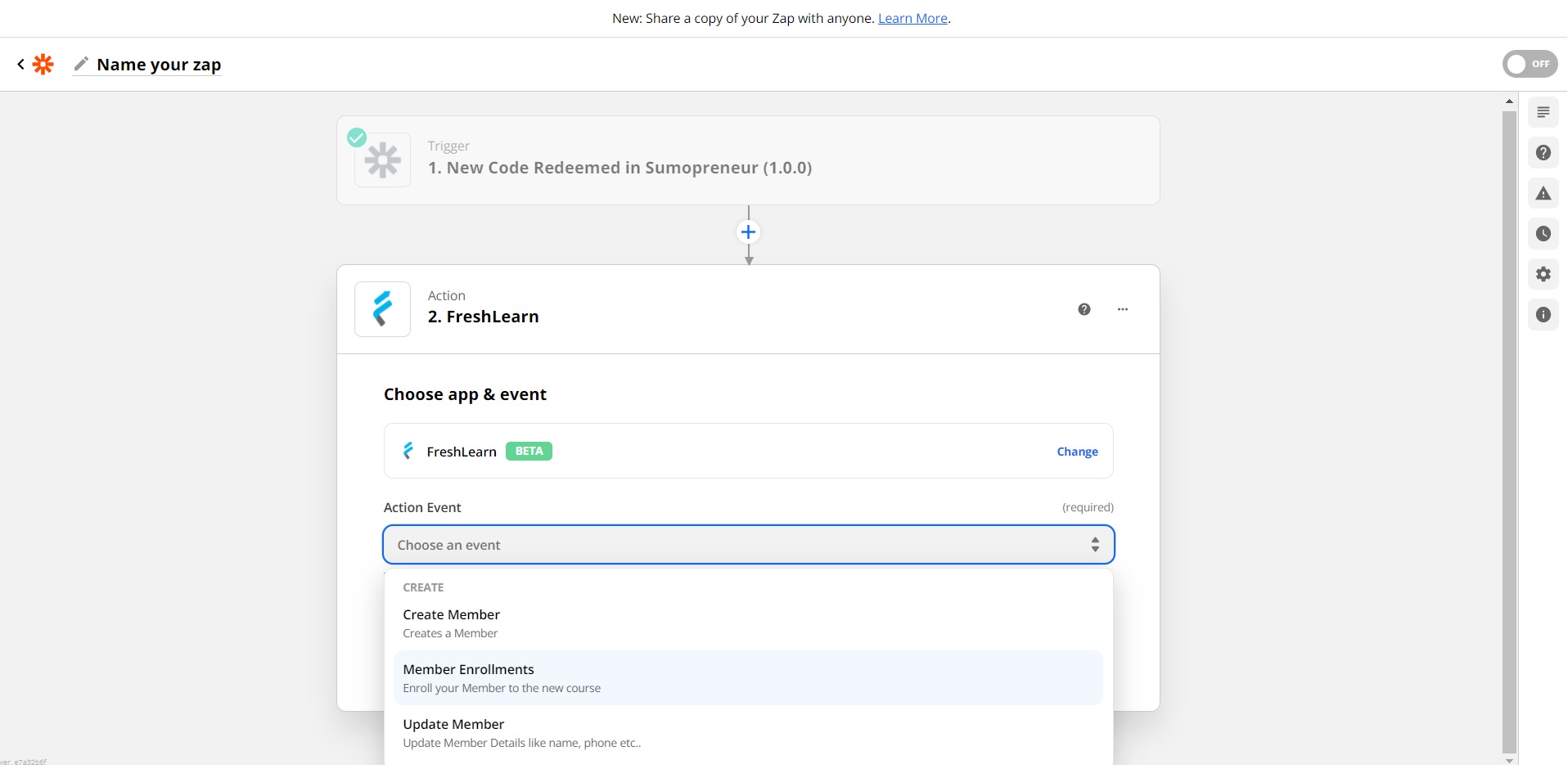The height and width of the screenshot is (769, 1568).
Task: Open the info icon in the right sidebar
Action: coord(1543,315)
